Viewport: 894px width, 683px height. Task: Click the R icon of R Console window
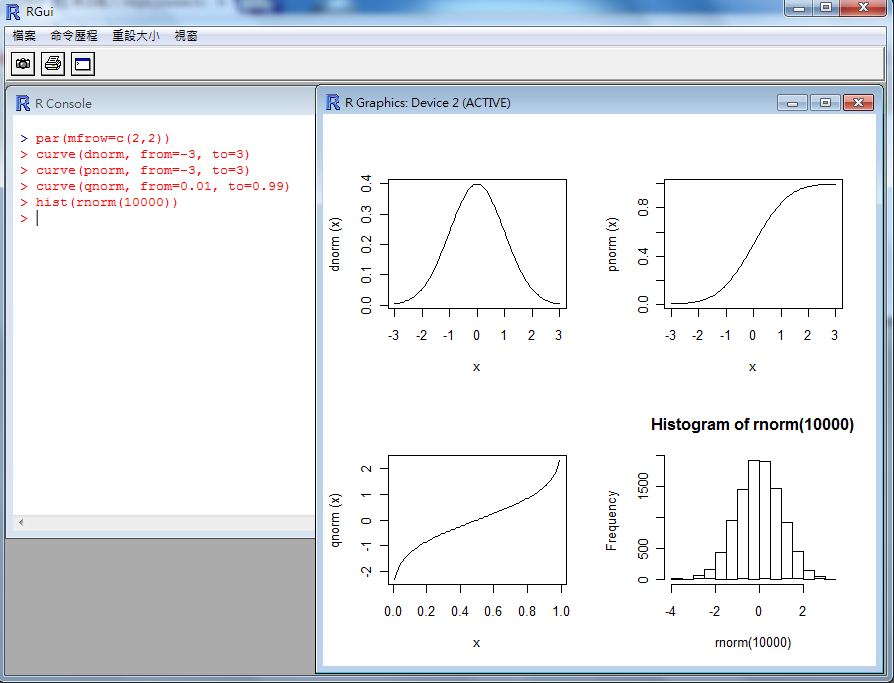23,103
